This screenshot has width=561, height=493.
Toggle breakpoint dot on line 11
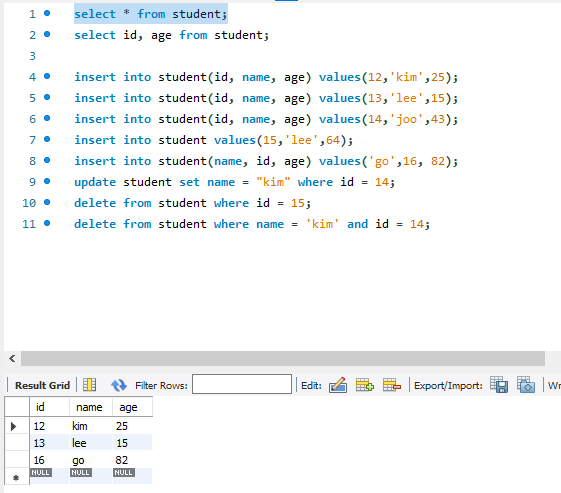click(x=47, y=223)
